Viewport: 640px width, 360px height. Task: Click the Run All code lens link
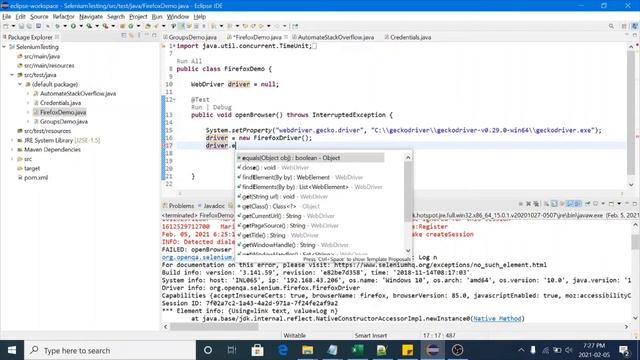pyautogui.click(x=189, y=61)
